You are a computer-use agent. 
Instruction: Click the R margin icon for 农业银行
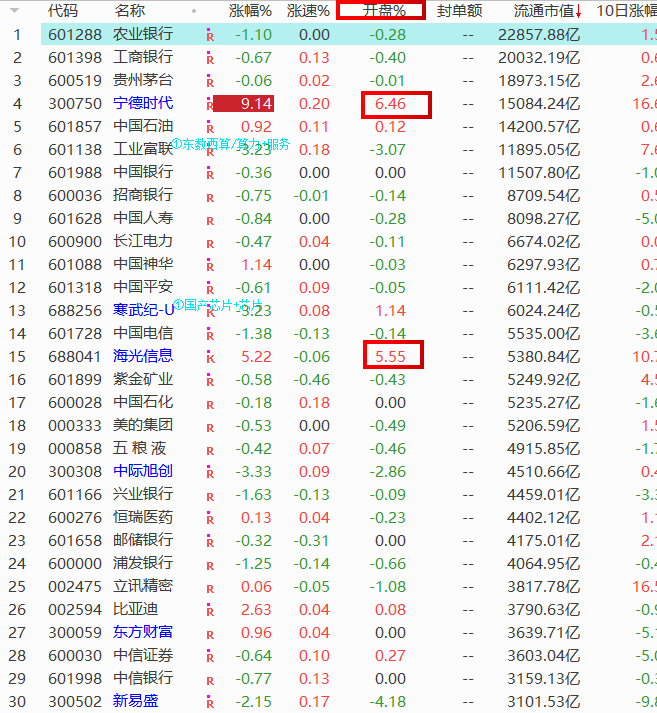pos(210,35)
